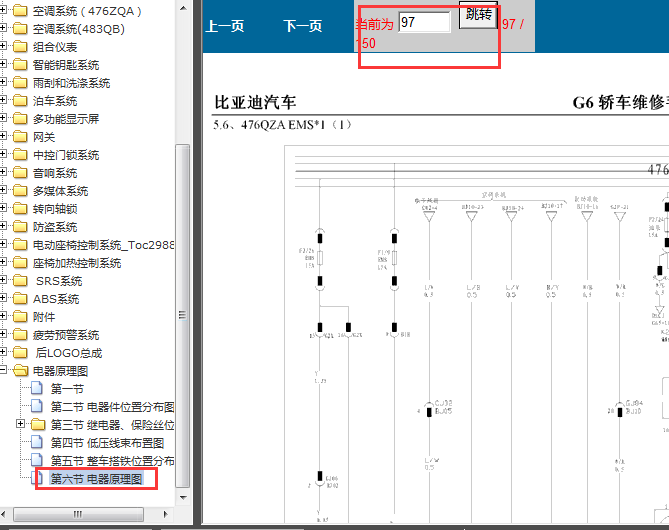Click the document icon beside 第一节
The height and width of the screenshot is (530, 669).
coord(37,388)
